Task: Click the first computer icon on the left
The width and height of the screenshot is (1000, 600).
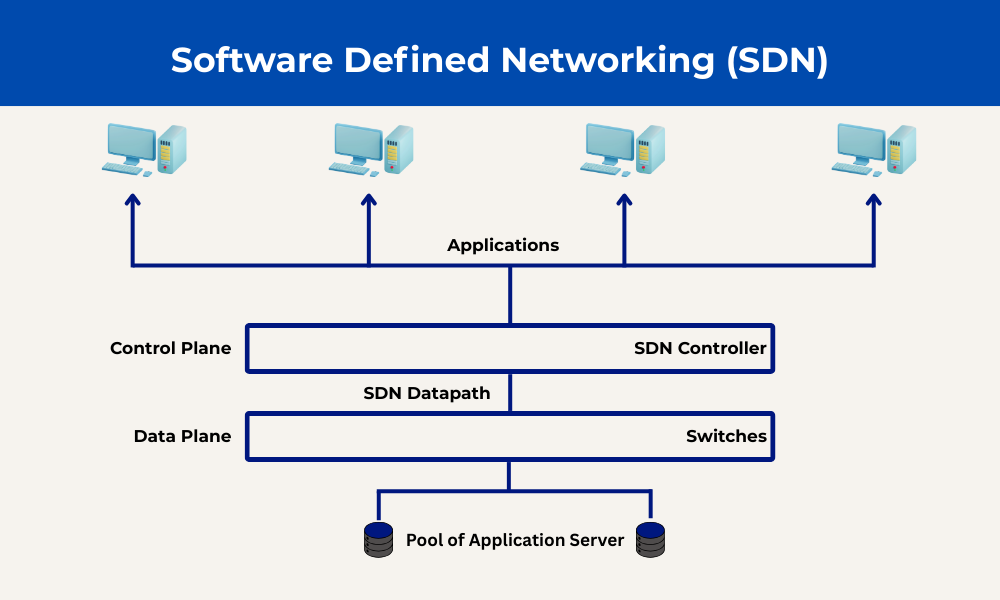Action: coord(144,150)
